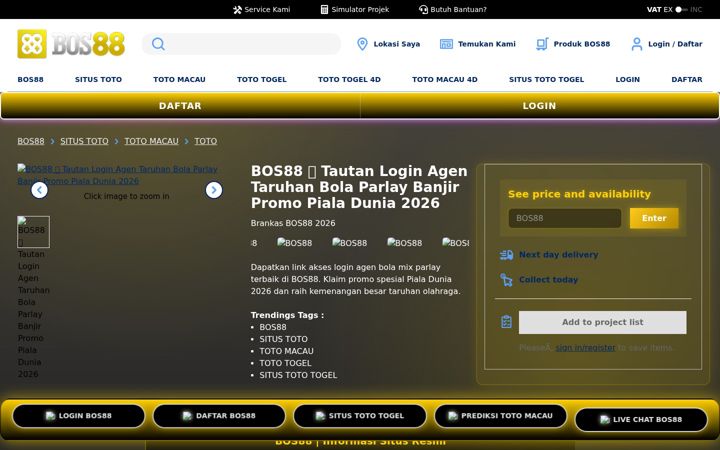The height and width of the screenshot is (450, 720).
Task: Click Next day delivery text
Action: 558,255
